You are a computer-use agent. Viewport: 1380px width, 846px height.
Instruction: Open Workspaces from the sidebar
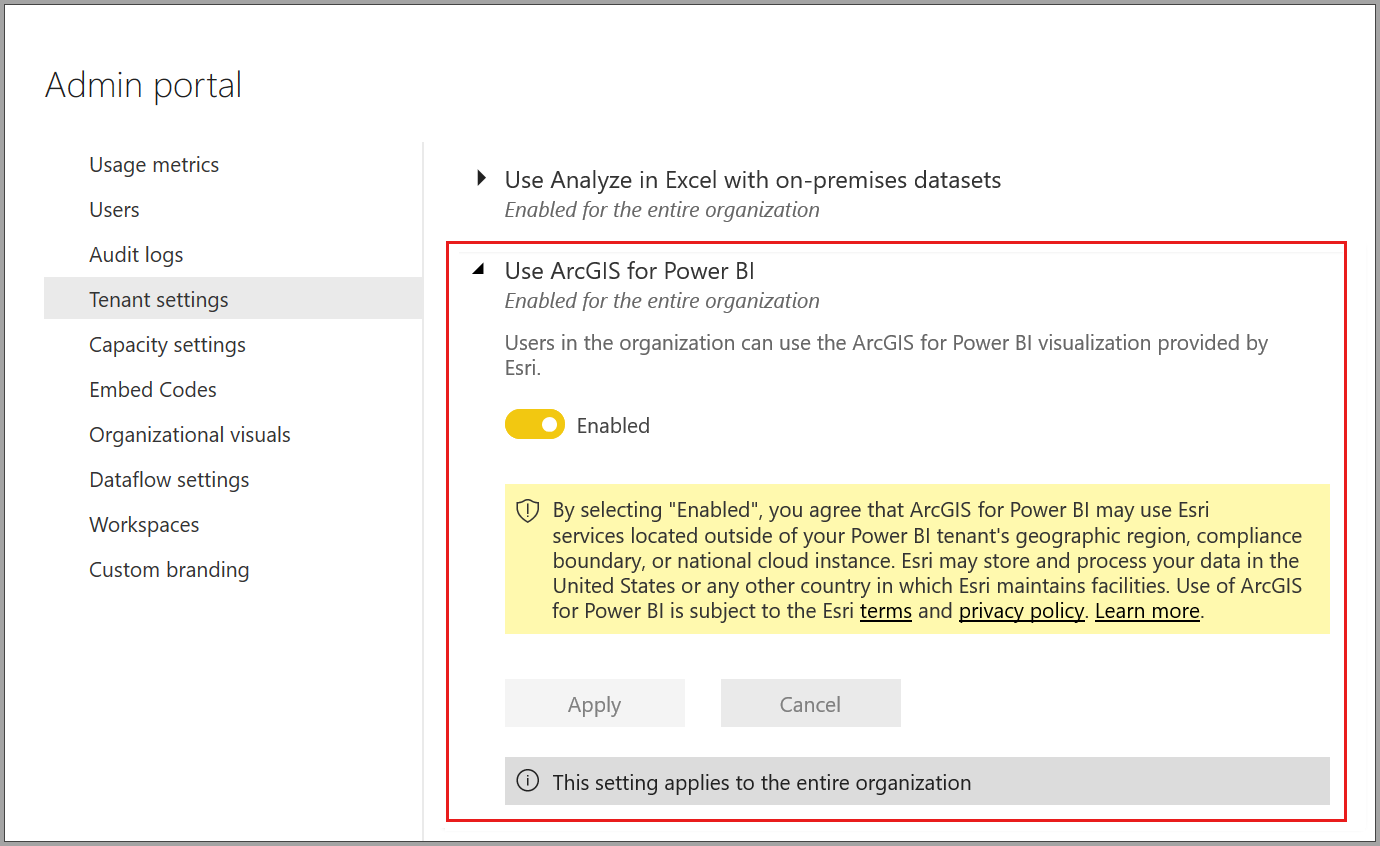pos(144,525)
